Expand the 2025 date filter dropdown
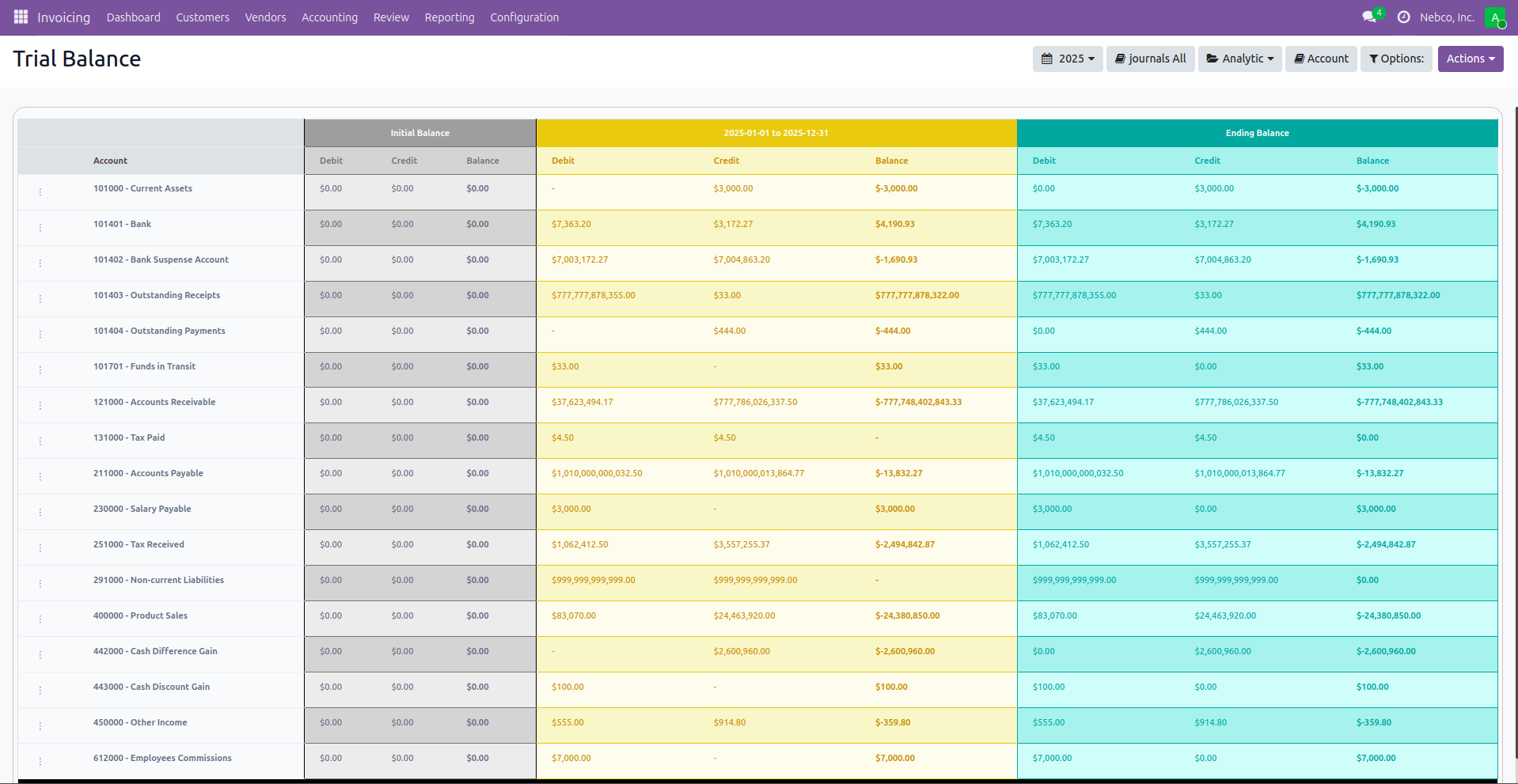1518x784 pixels. point(1067,59)
